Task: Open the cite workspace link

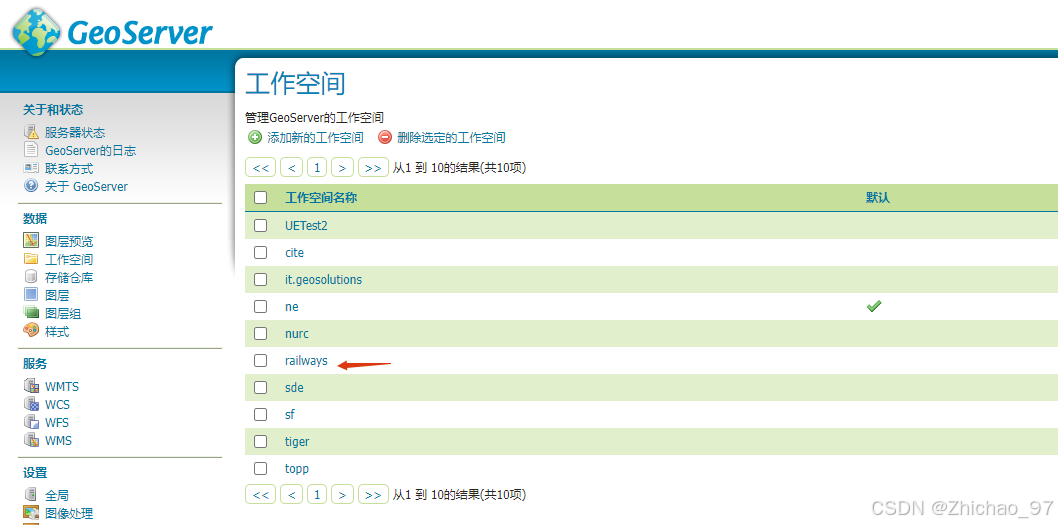Action: (295, 252)
